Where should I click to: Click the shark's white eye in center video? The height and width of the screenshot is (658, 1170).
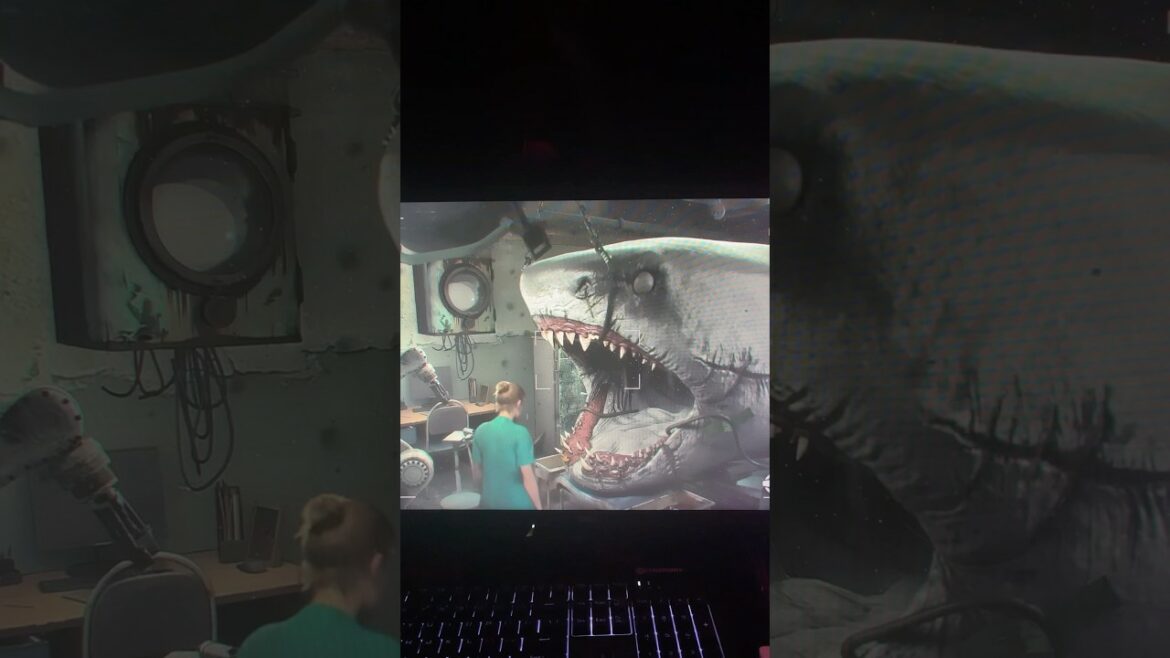point(642,283)
